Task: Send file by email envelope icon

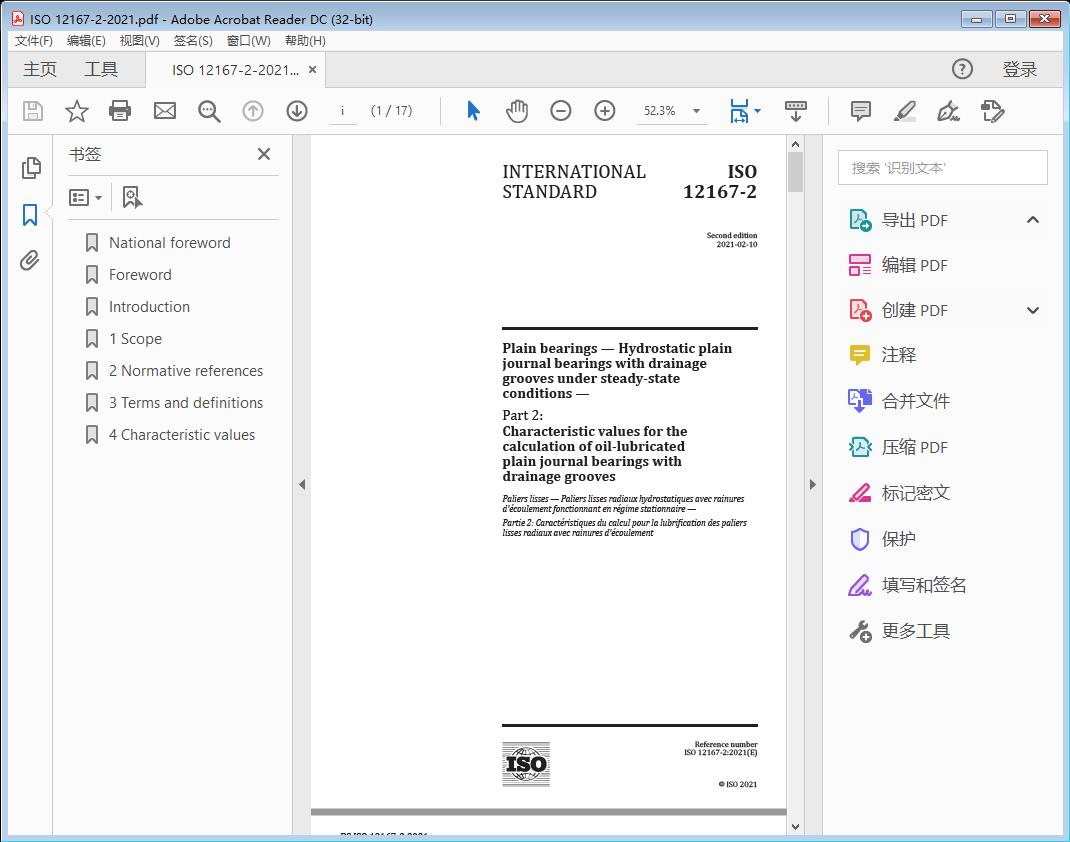Action: pos(165,111)
